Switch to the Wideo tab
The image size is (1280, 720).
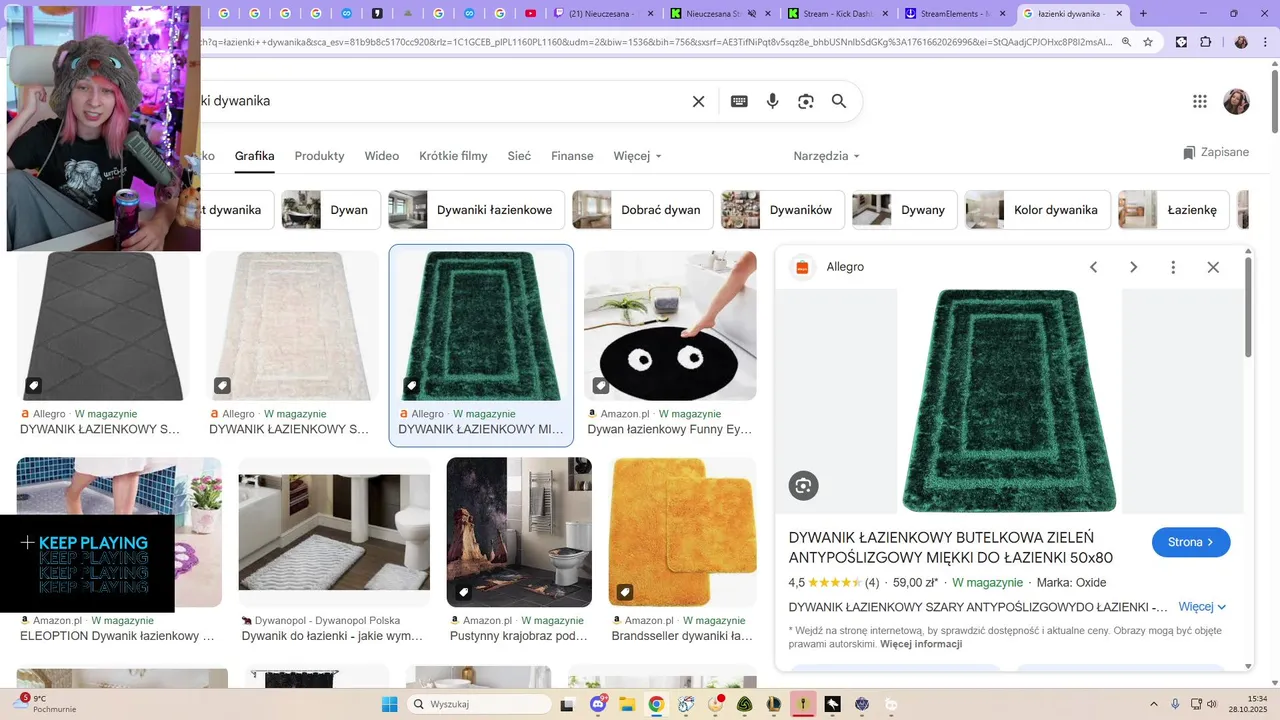coord(382,156)
